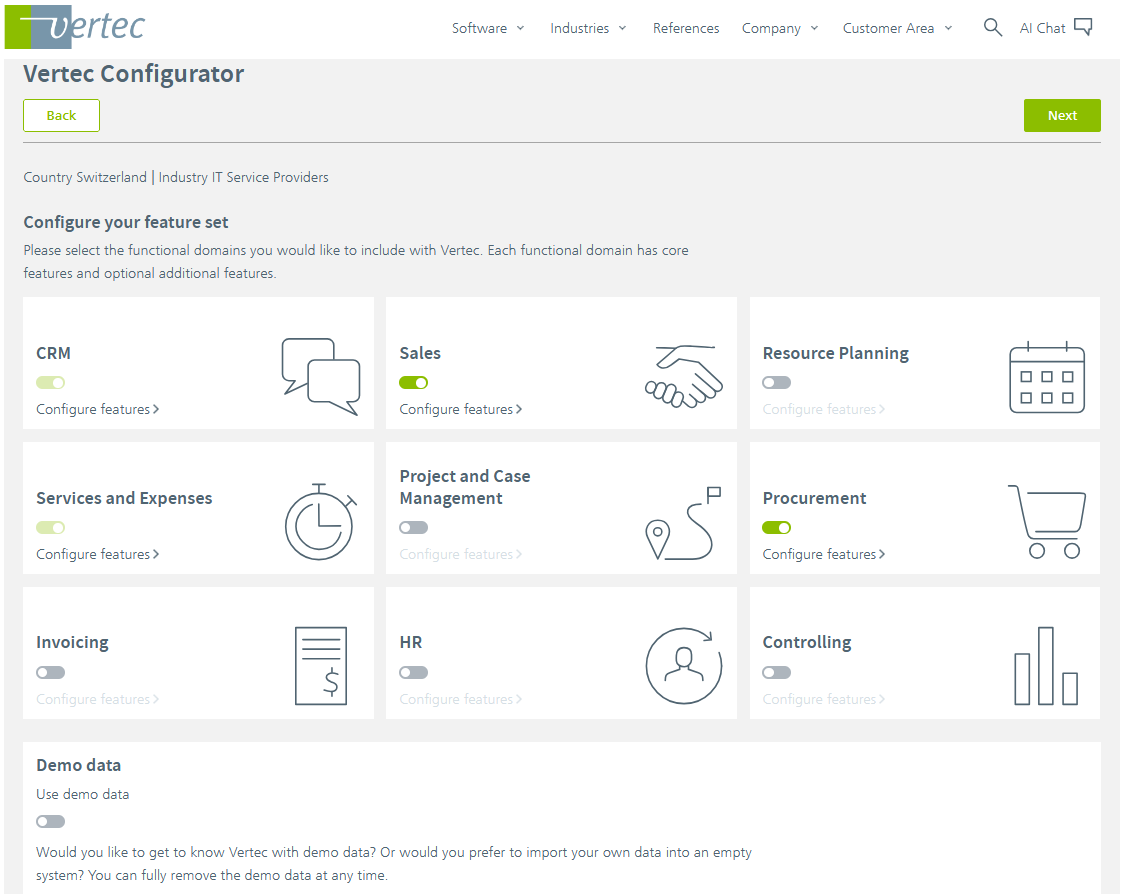Enable the Invoicing toggle
Image resolution: width=1133 pixels, height=894 pixels.
point(51,673)
